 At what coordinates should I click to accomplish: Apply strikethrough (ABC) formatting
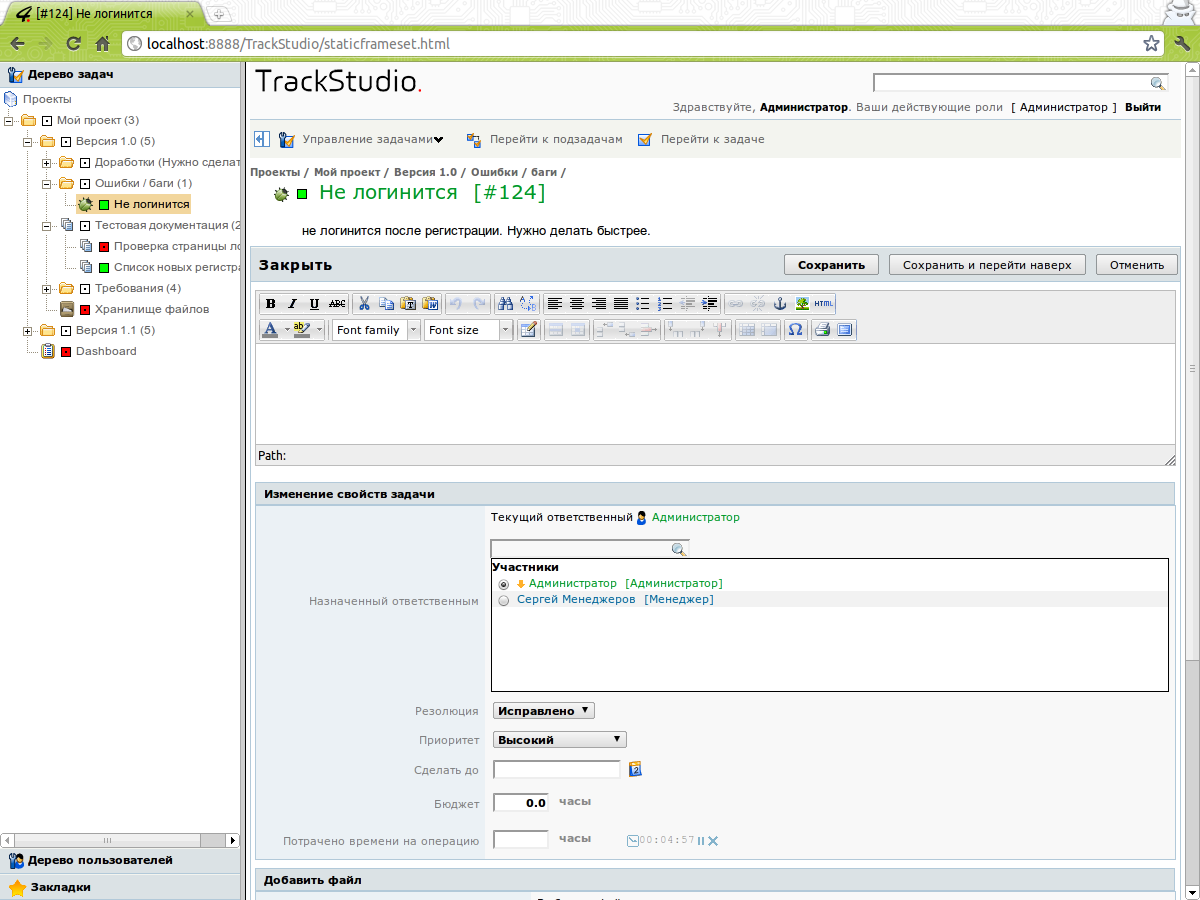pyautogui.click(x=337, y=304)
